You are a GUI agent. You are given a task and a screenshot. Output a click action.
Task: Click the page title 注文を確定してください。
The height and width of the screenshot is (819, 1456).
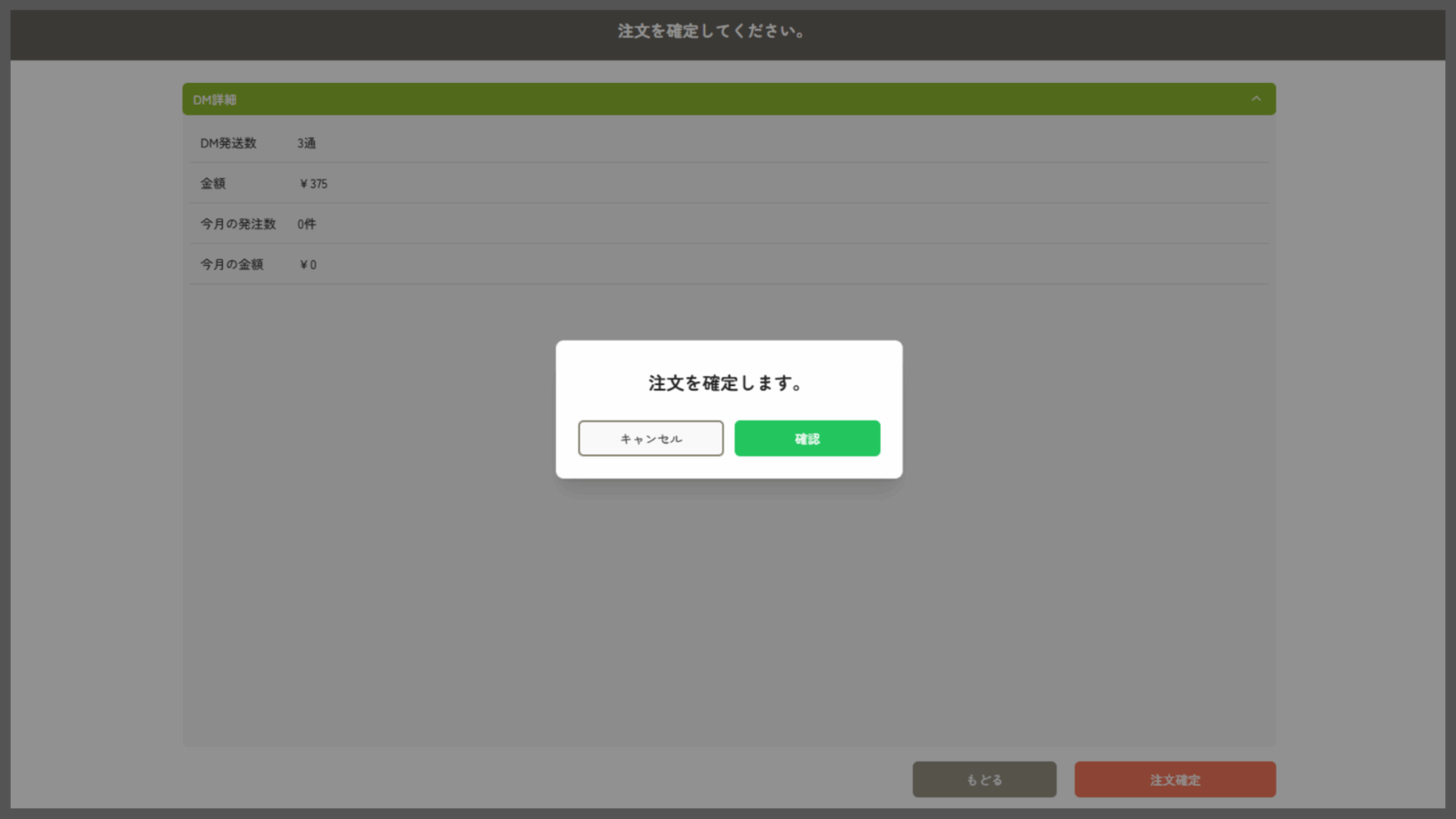(712, 31)
